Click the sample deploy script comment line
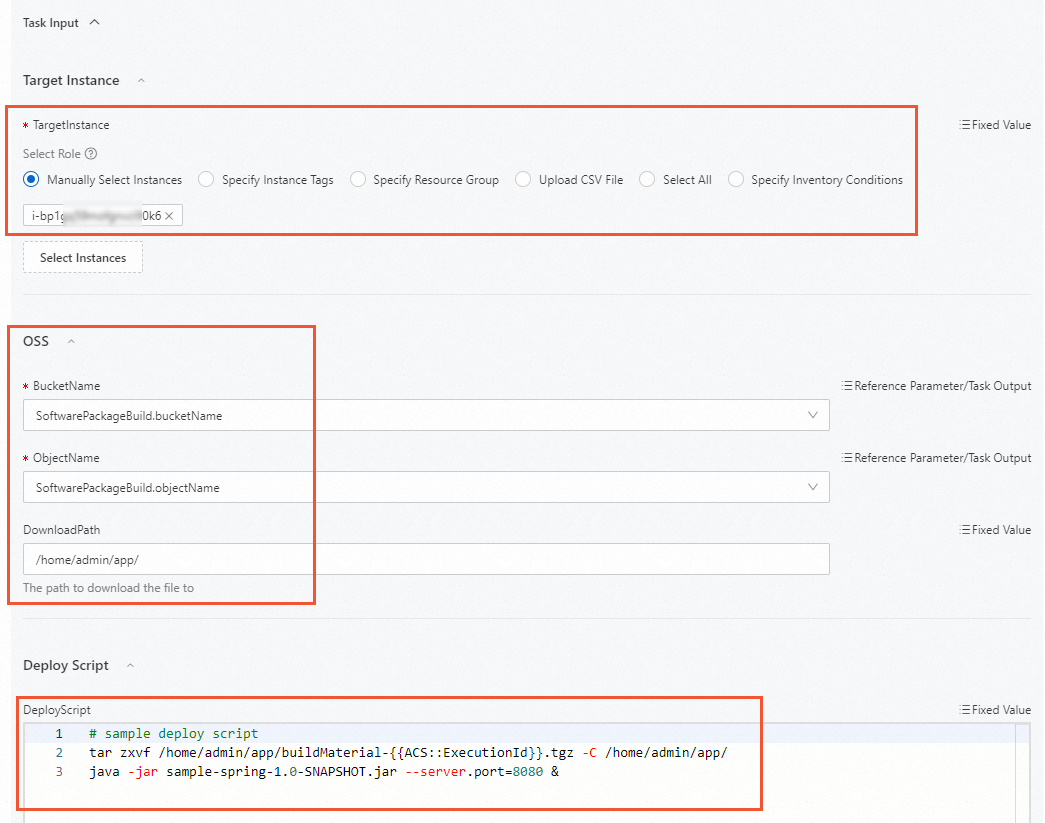This screenshot has height=823, width=1045. 173,734
